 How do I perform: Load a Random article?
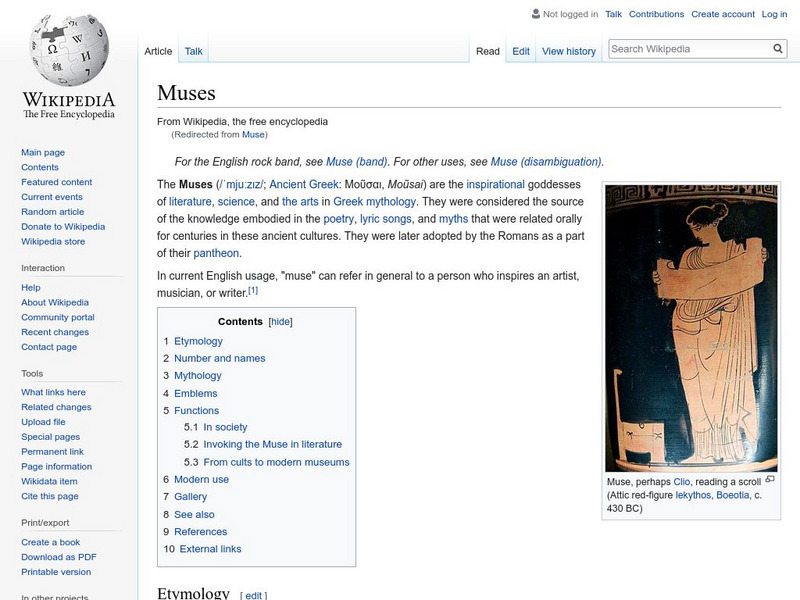pyautogui.click(x=53, y=211)
